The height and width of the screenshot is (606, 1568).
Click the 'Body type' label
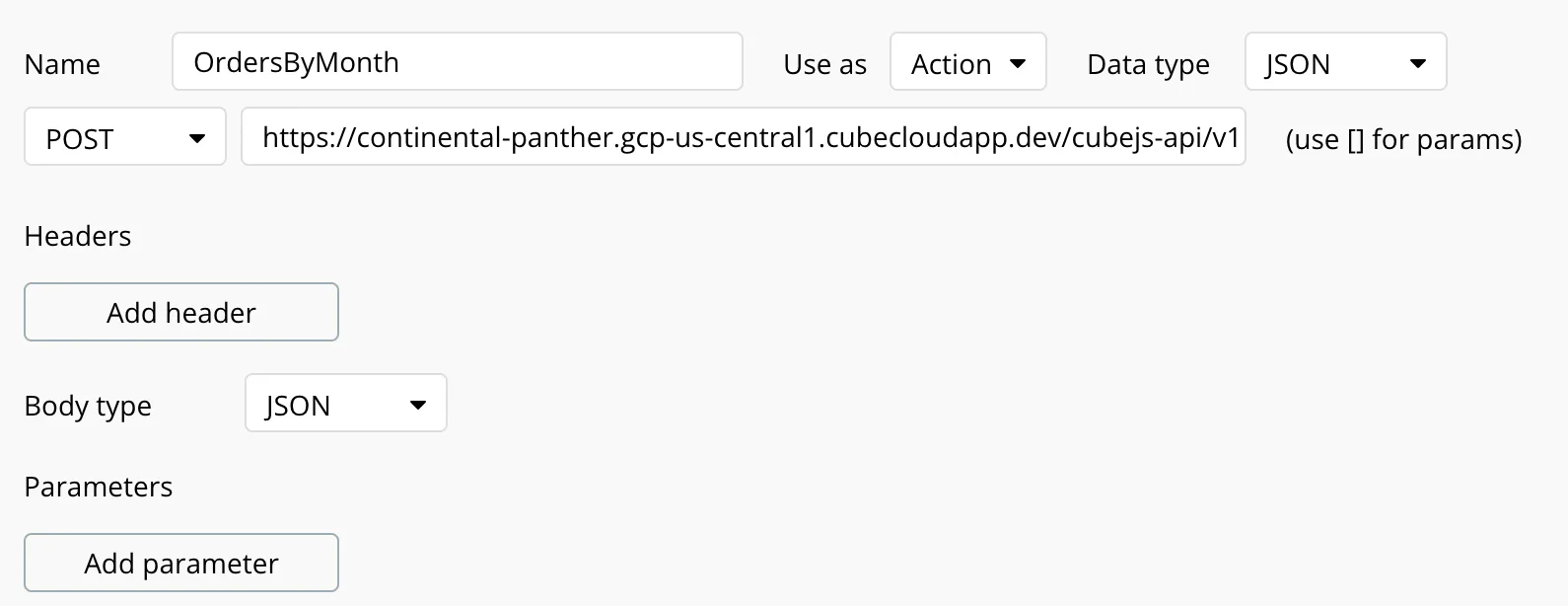pyautogui.click(x=88, y=406)
